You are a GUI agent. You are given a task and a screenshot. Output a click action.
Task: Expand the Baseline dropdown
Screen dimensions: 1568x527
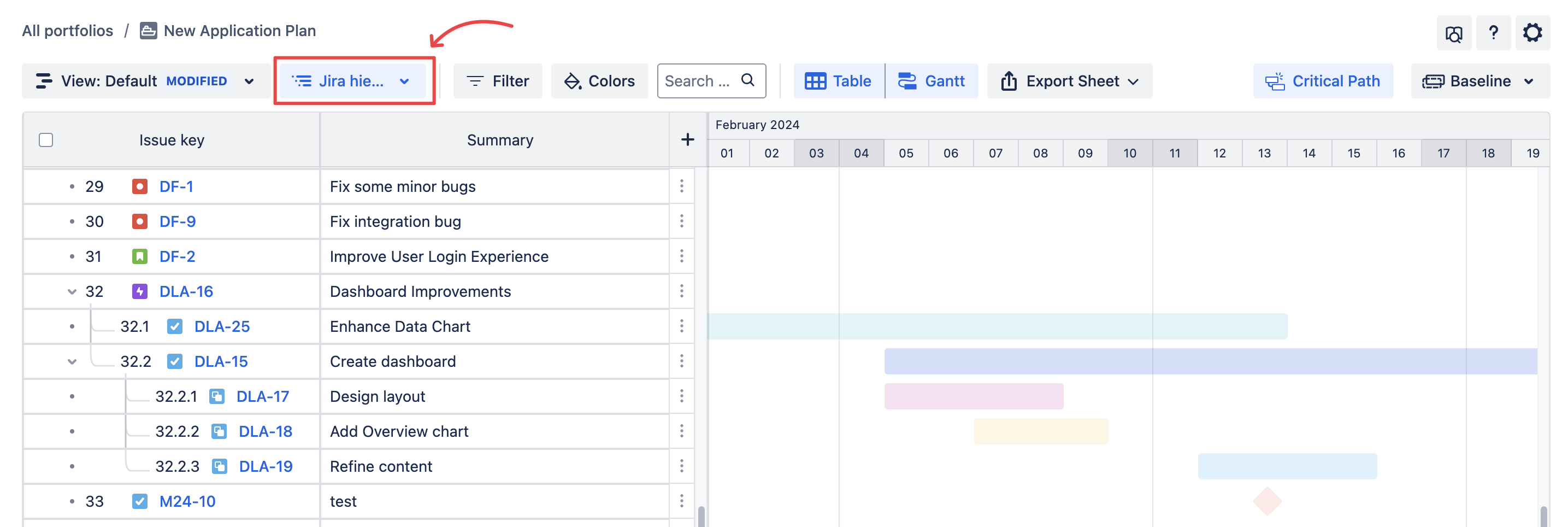[x=1479, y=81]
